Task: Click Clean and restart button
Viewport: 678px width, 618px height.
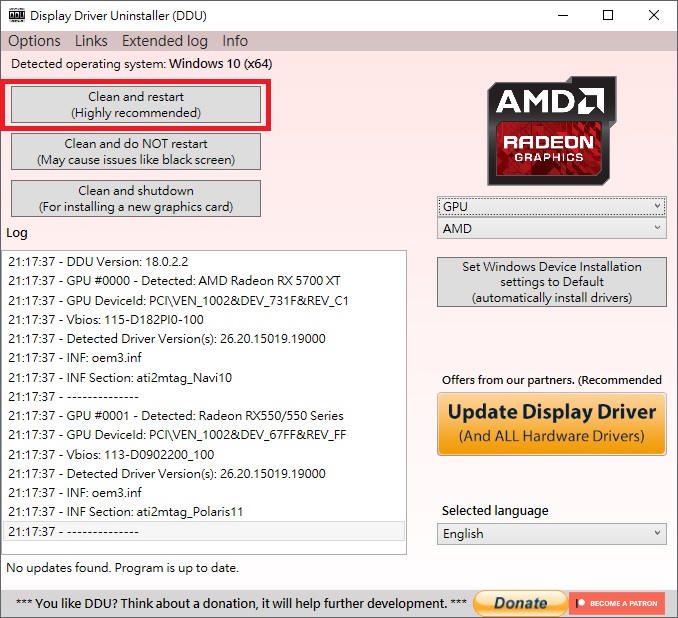Action: pos(136,105)
